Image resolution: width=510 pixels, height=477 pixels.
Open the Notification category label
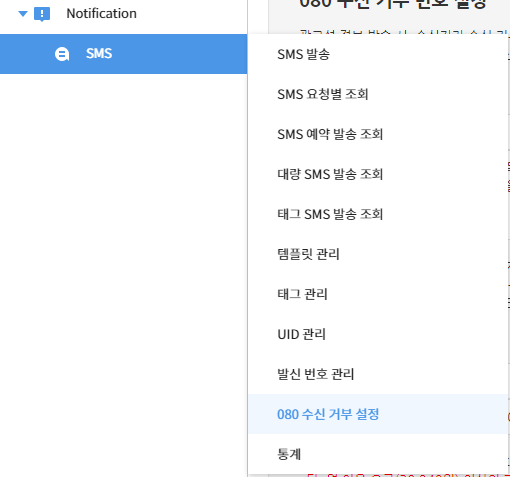click(101, 14)
